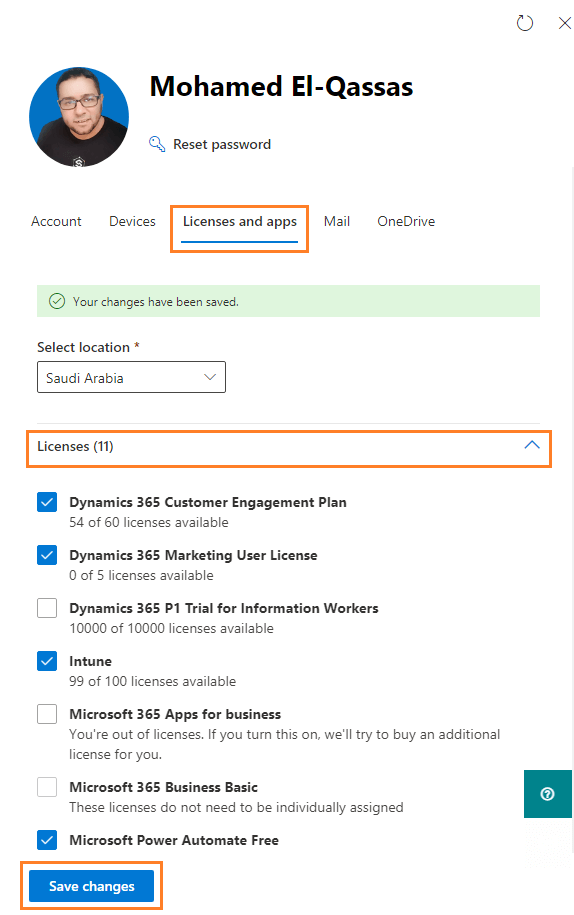
Task: Click '0 of 5 licenses available' text
Action: [x=141, y=575]
